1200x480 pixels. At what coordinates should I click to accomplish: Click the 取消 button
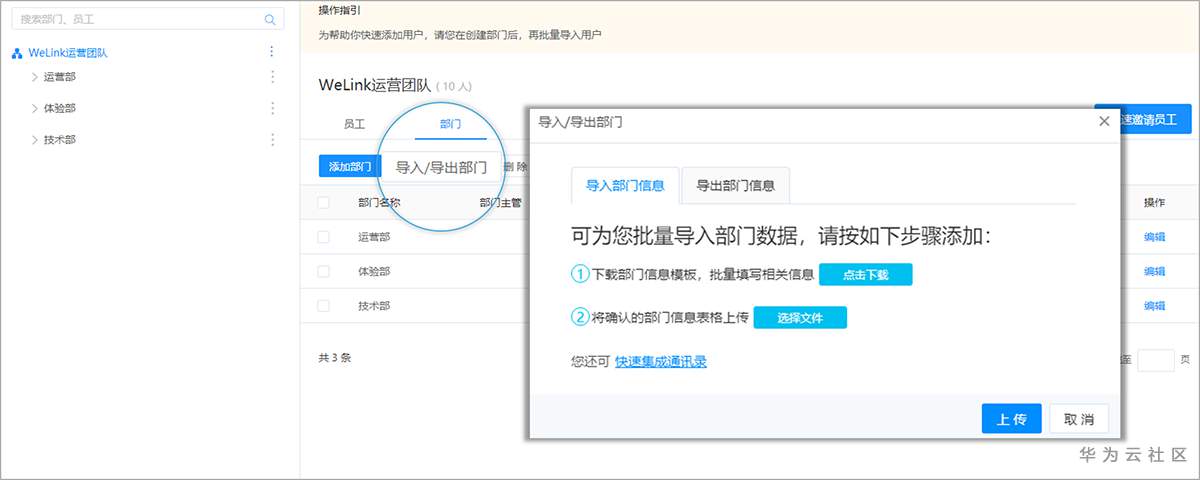(1079, 419)
